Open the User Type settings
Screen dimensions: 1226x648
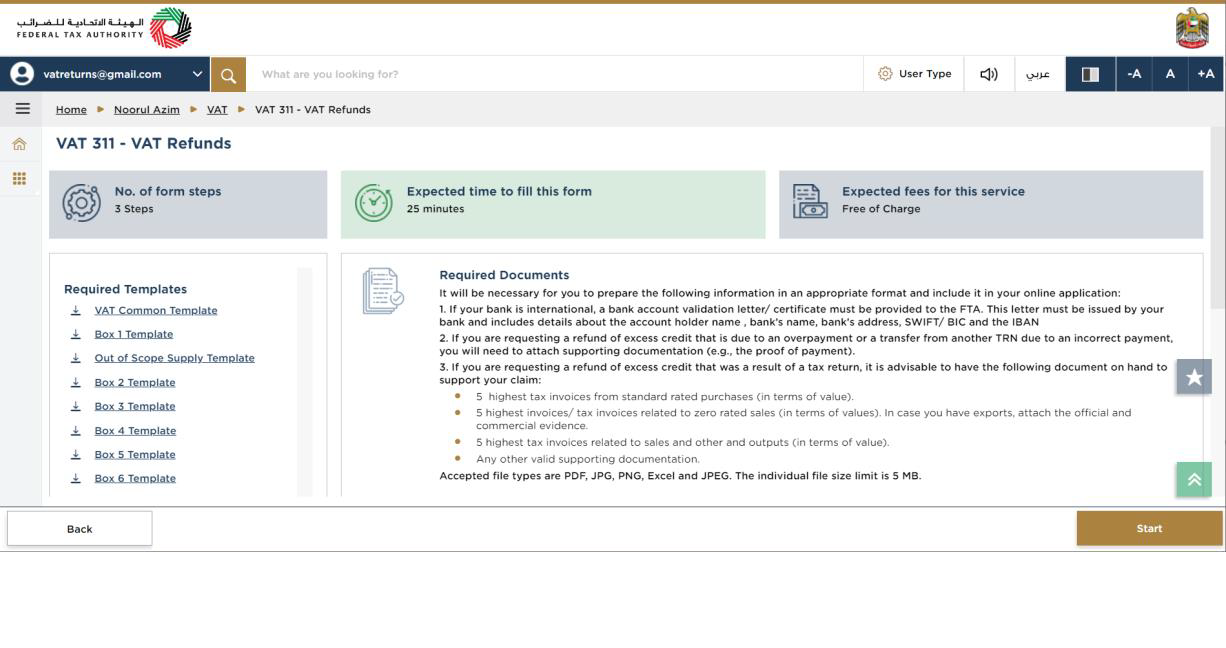[x=914, y=74]
